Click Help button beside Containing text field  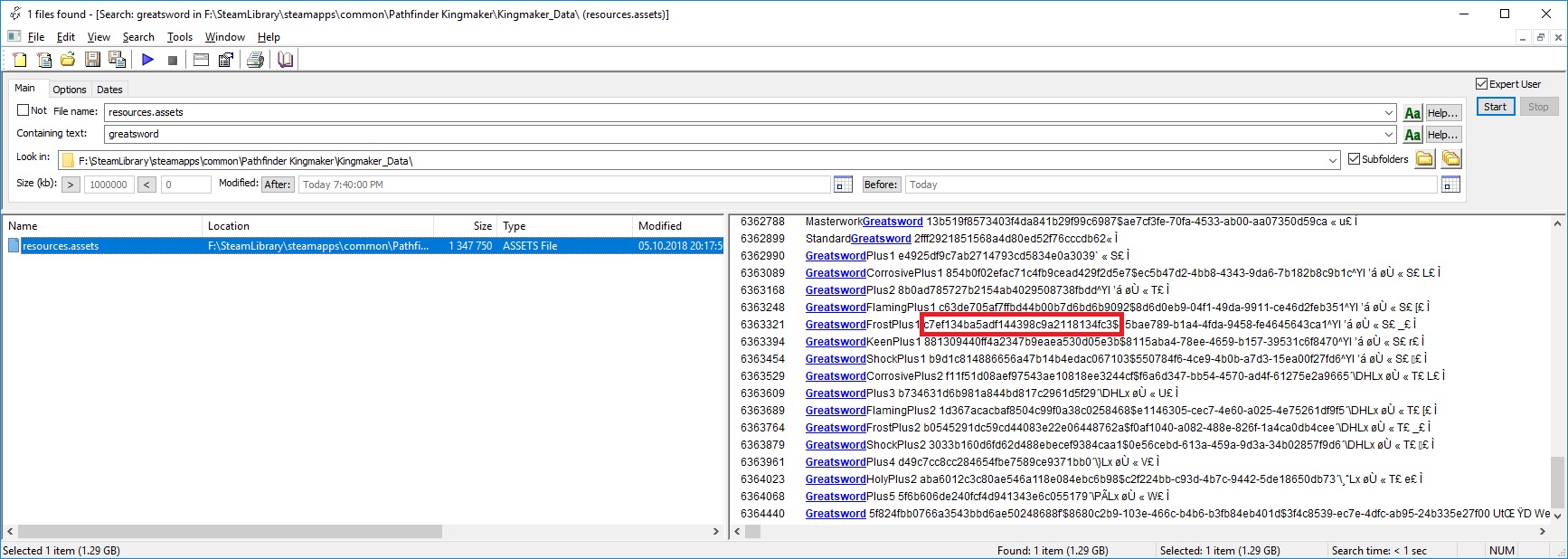point(1443,135)
